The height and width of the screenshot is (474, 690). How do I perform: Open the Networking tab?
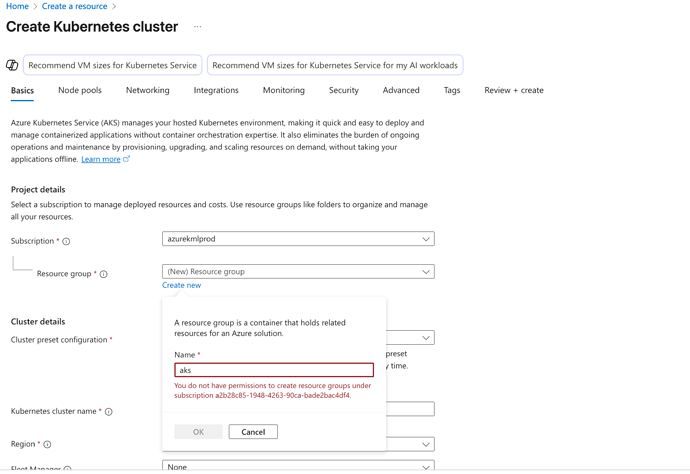tap(148, 90)
